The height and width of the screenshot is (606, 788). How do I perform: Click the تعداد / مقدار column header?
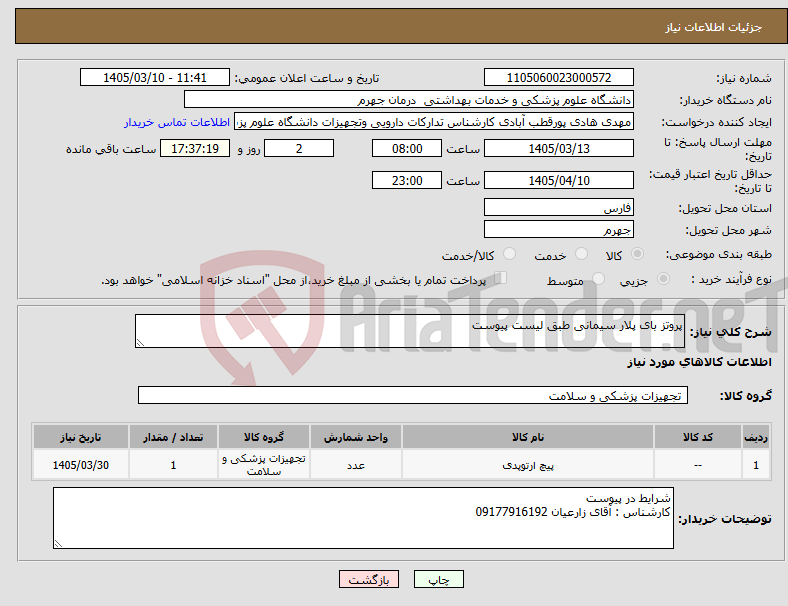[173, 437]
